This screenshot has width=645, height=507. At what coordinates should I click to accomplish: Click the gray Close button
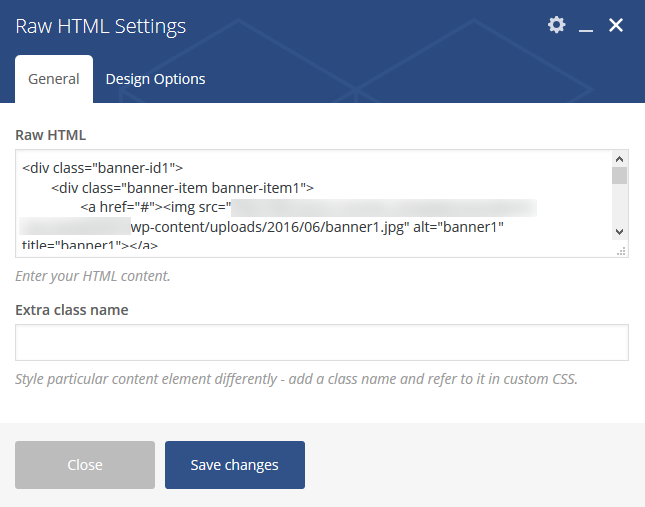pos(85,465)
